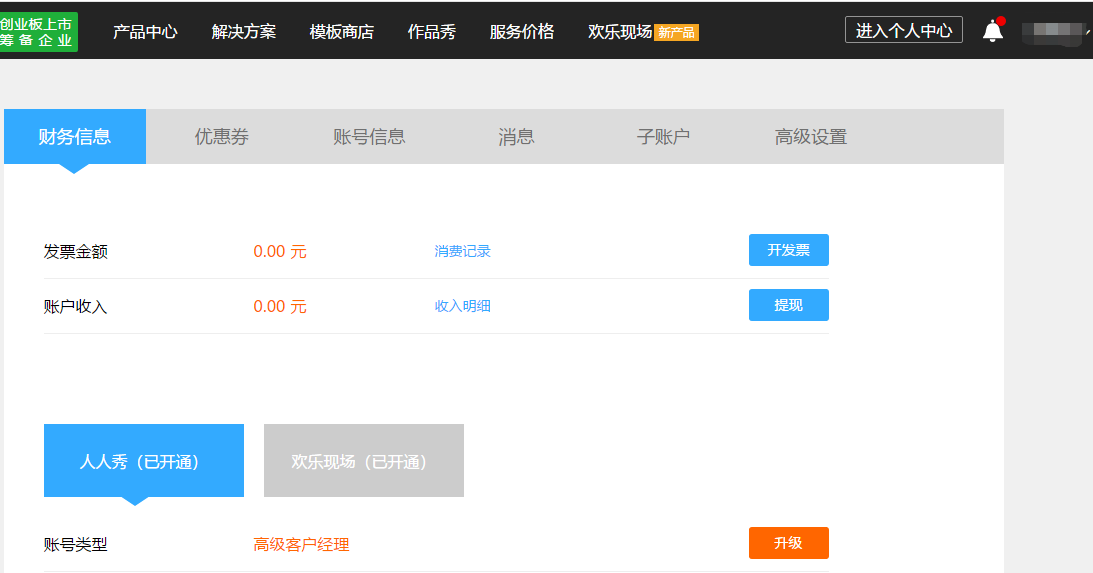Click 进入个人中心 button

click(x=903, y=30)
